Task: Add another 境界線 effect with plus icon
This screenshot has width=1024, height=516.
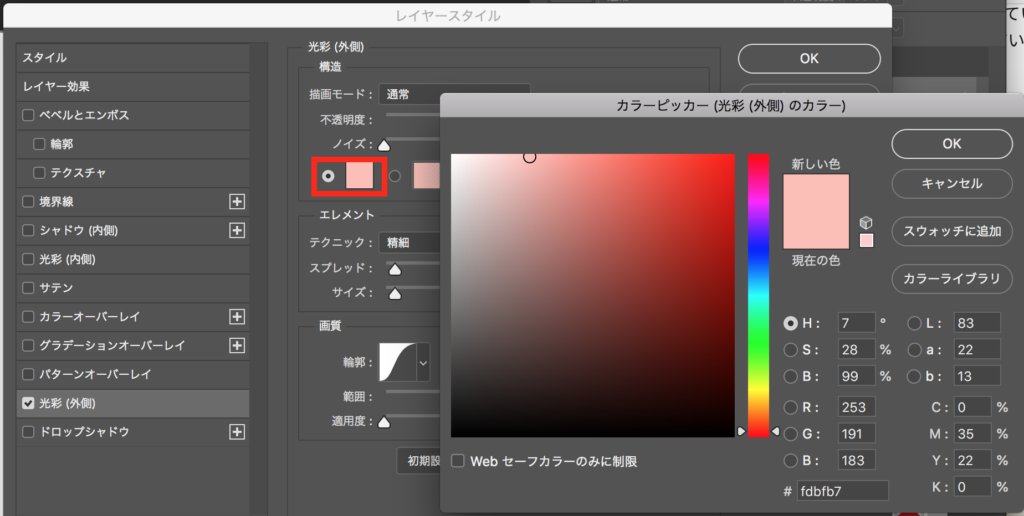Action: tap(237, 202)
